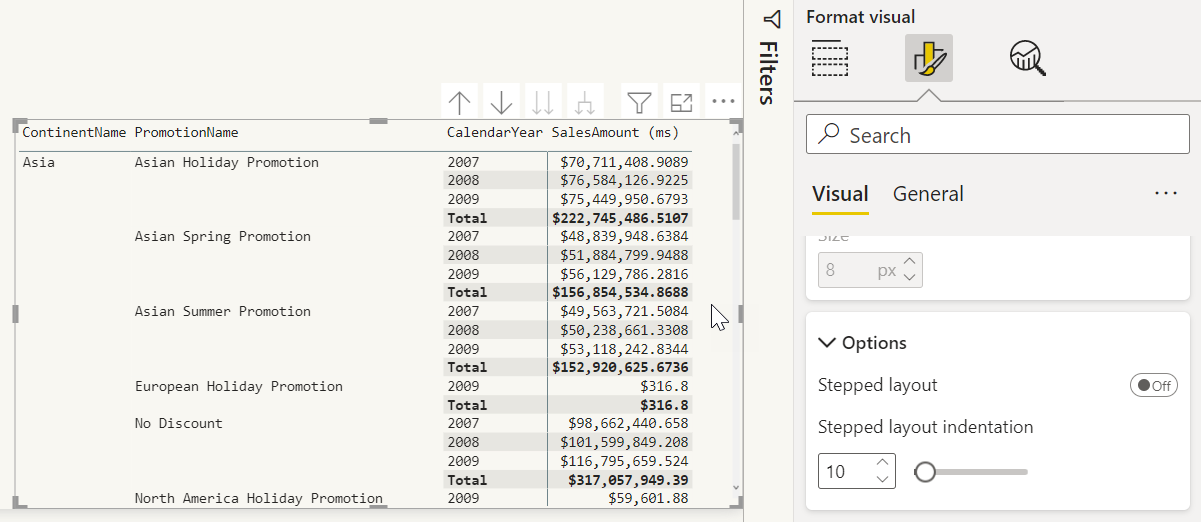Open the visual filter funnel icon

point(639,102)
